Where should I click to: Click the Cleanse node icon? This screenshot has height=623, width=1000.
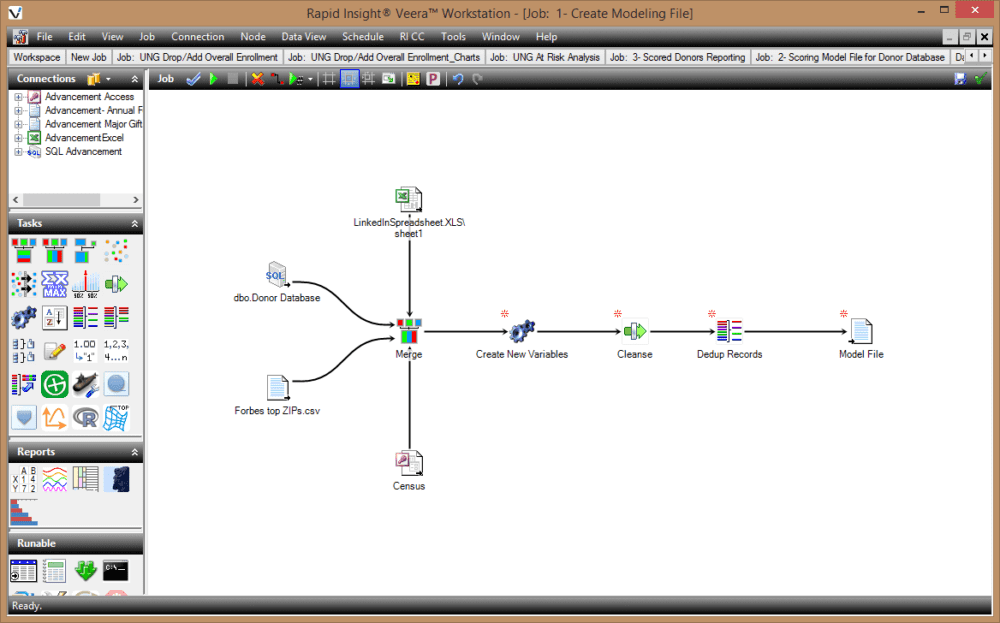tap(635, 331)
